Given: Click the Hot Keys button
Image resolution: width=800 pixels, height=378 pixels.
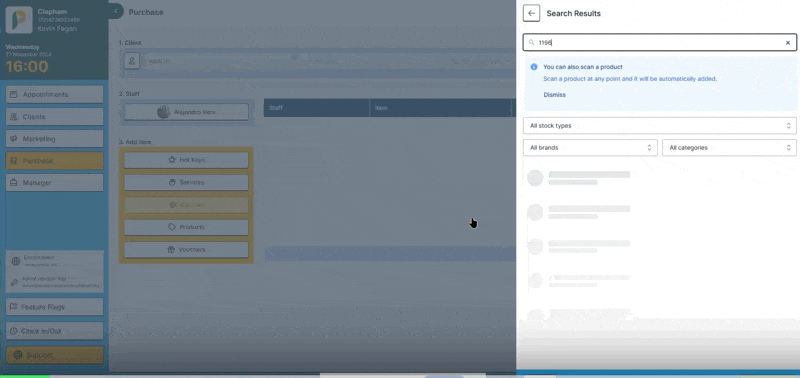Looking at the screenshot, I should coord(186,160).
